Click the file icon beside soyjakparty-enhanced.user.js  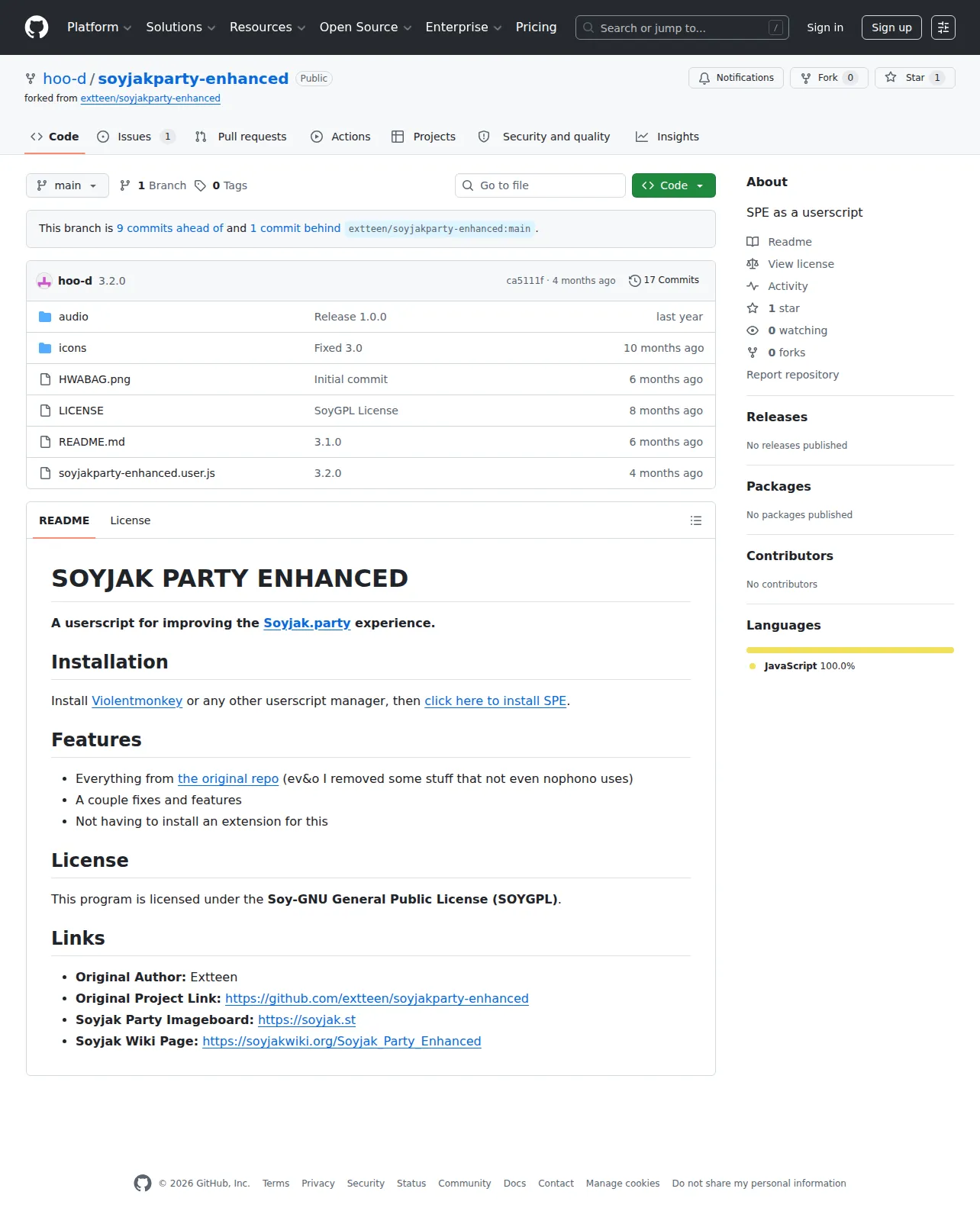[x=45, y=473]
